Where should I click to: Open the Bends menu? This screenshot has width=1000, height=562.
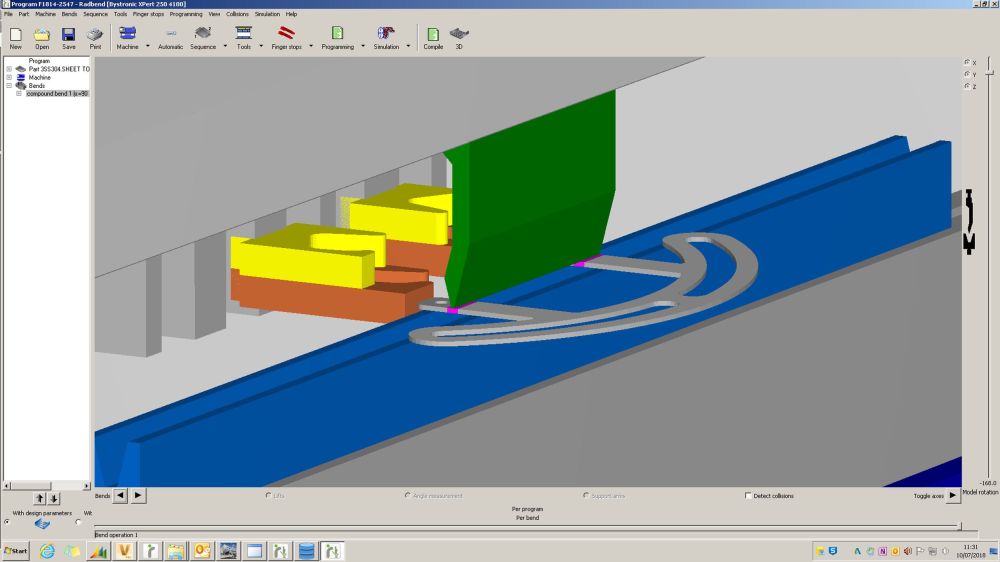(69, 14)
